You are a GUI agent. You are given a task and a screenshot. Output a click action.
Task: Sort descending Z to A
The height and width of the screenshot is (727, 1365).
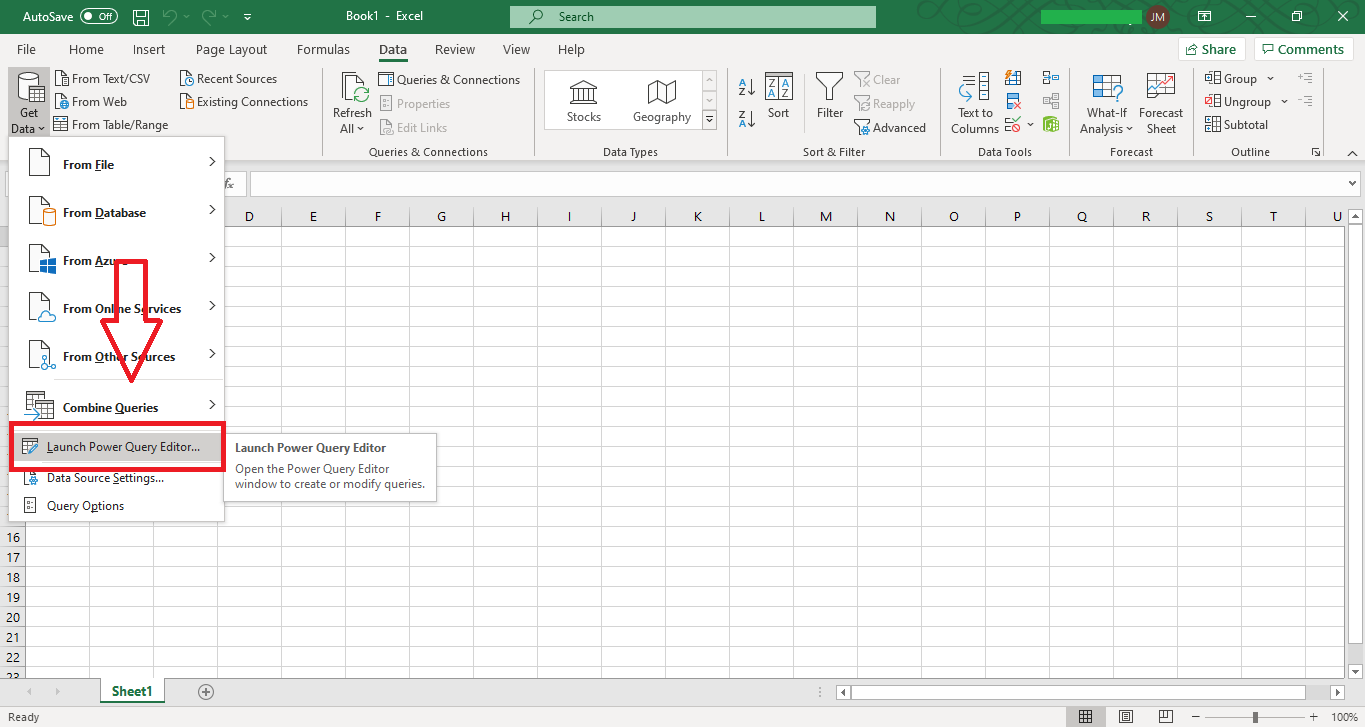tap(747, 119)
